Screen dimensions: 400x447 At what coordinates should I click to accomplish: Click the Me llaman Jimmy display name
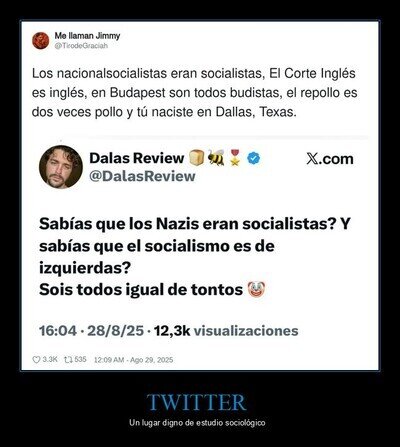pyautogui.click(x=87, y=36)
